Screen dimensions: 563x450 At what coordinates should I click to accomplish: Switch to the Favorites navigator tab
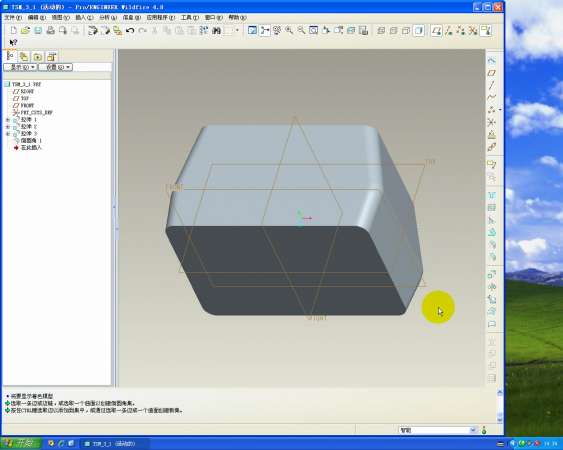click(x=38, y=56)
